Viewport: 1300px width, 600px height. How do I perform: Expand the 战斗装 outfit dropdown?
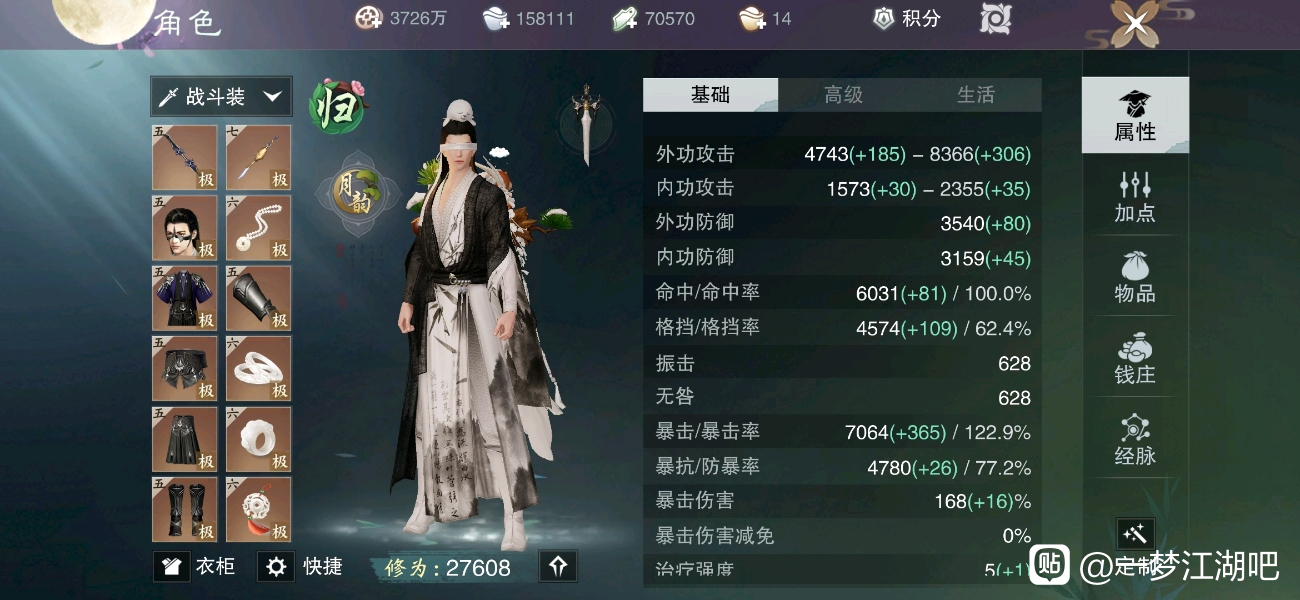222,97
